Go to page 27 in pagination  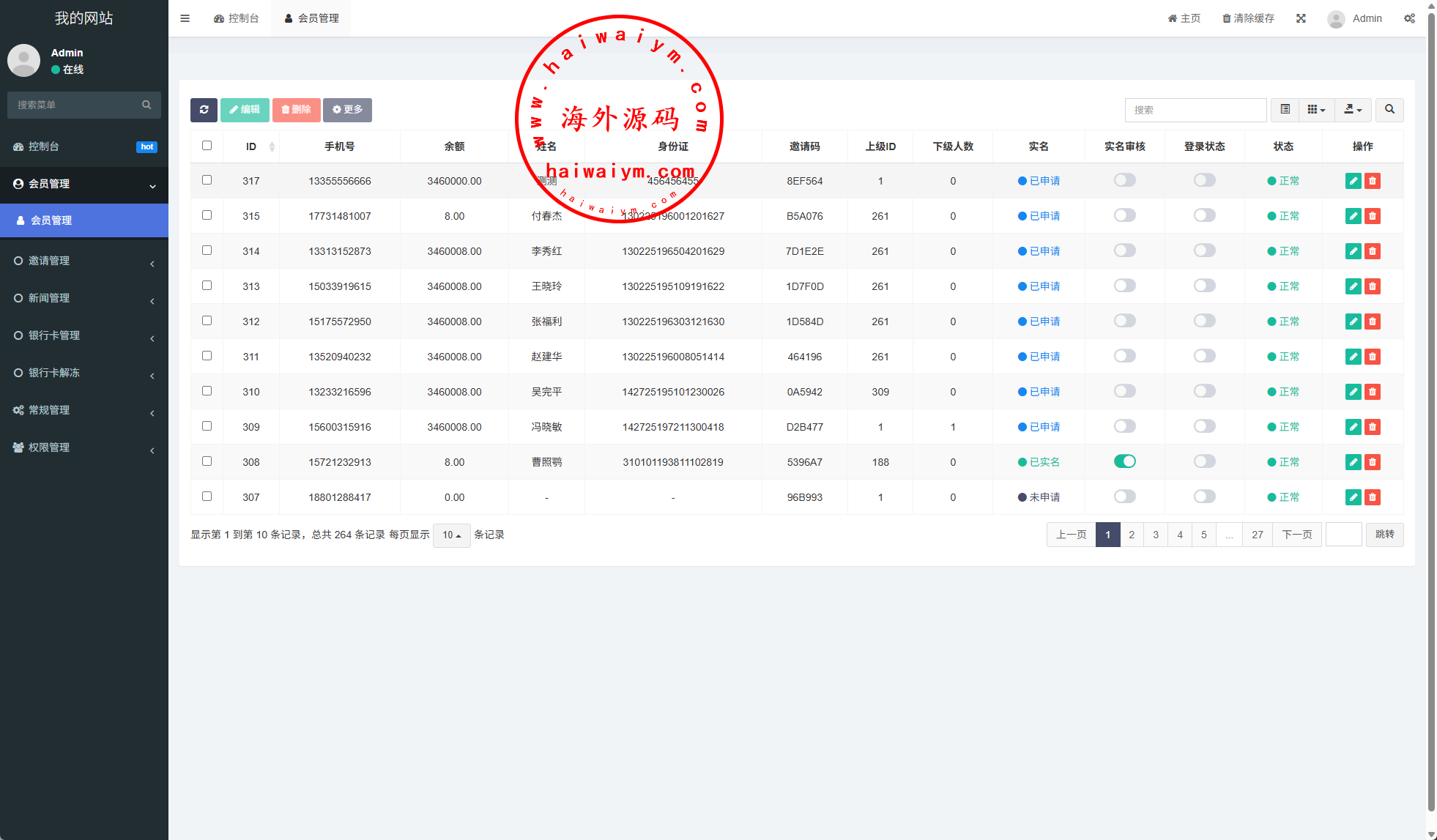click(x=1257, y=535)
